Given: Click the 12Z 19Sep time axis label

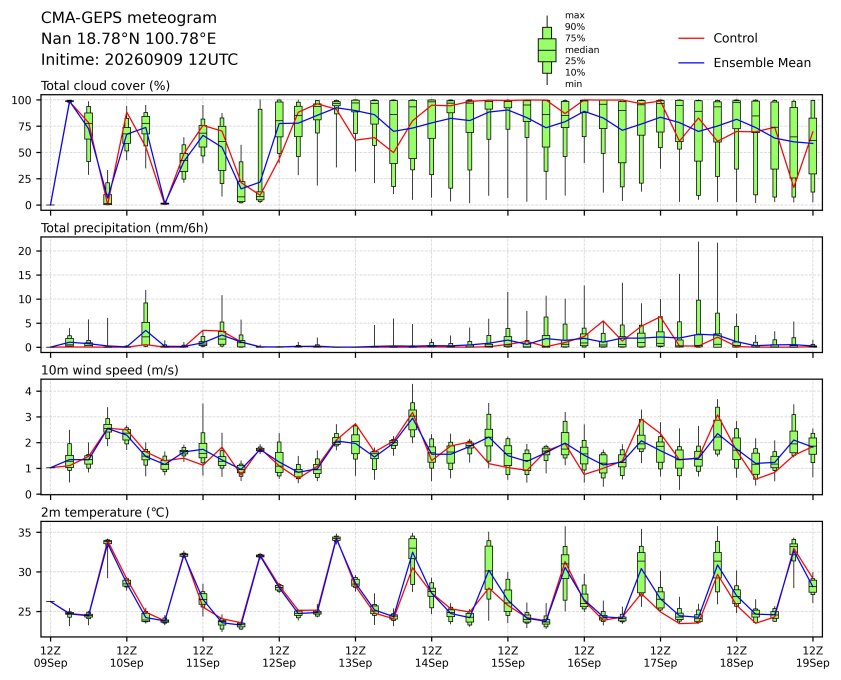Looking at the screenshot, I should (813, 657).
